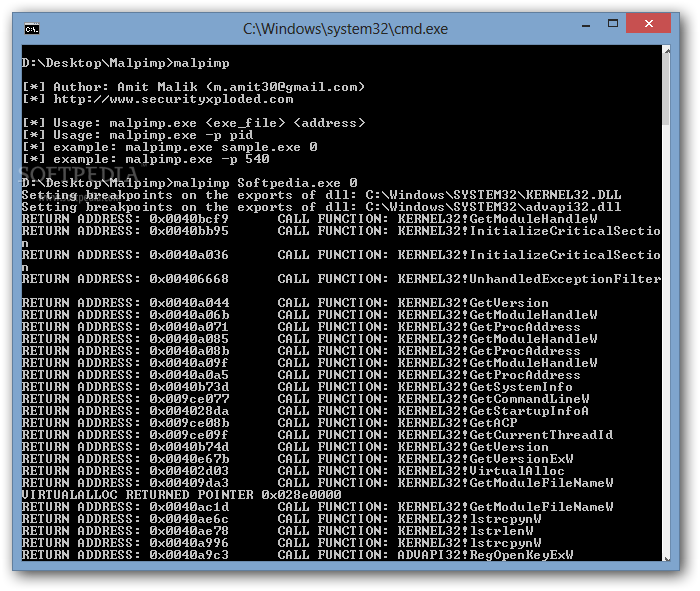Click KERNEL32!GetSystemInfo text
The width and height of the screenshot is (700, 591).
point(485,387)
